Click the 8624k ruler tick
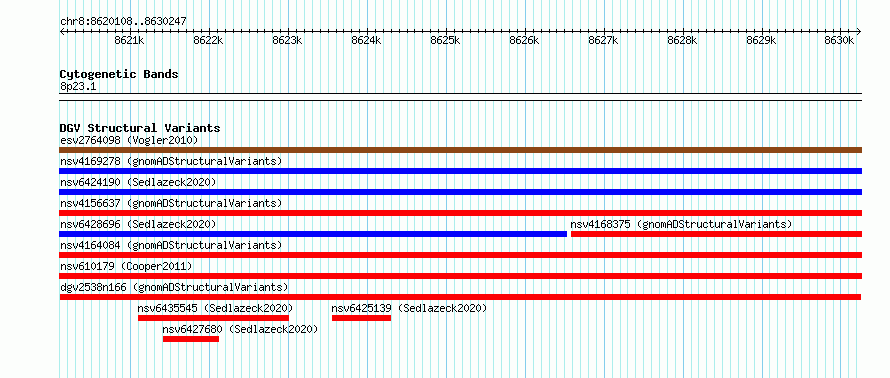The image size is (890, 378). (367, 40)
